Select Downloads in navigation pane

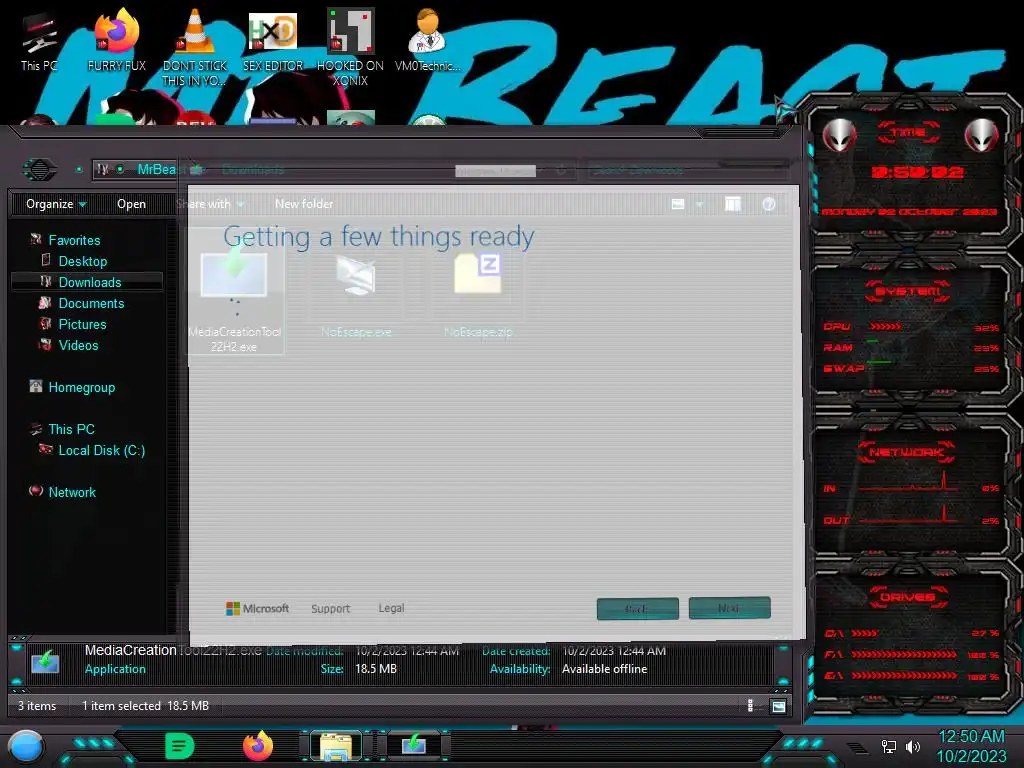(90, 282)
